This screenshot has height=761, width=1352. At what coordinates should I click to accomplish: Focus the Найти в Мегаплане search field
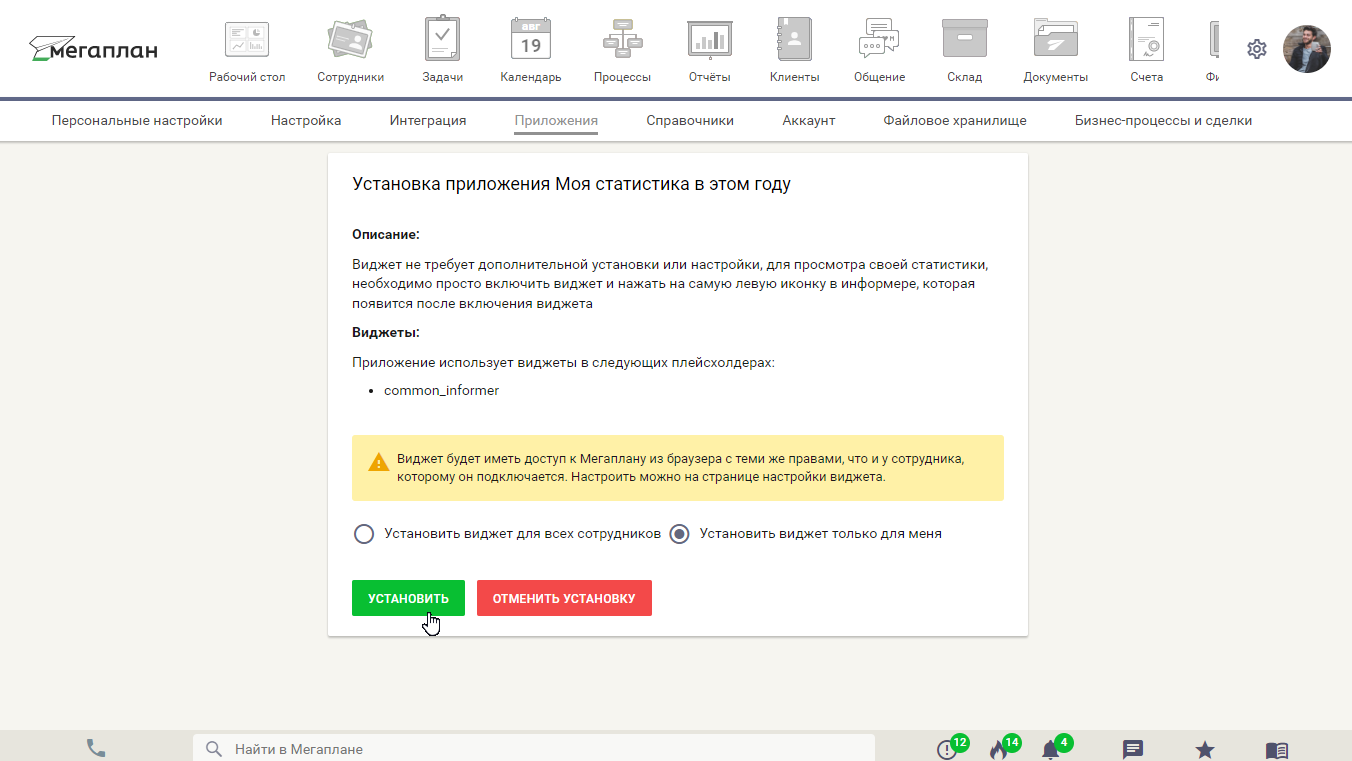click(534, 748)
